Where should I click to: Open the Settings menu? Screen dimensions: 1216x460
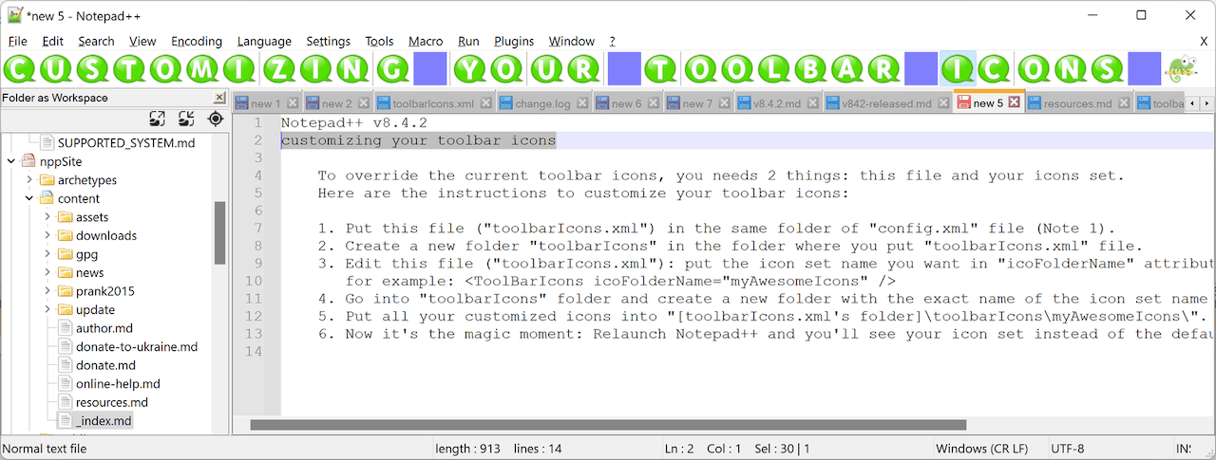click(328, 41)
